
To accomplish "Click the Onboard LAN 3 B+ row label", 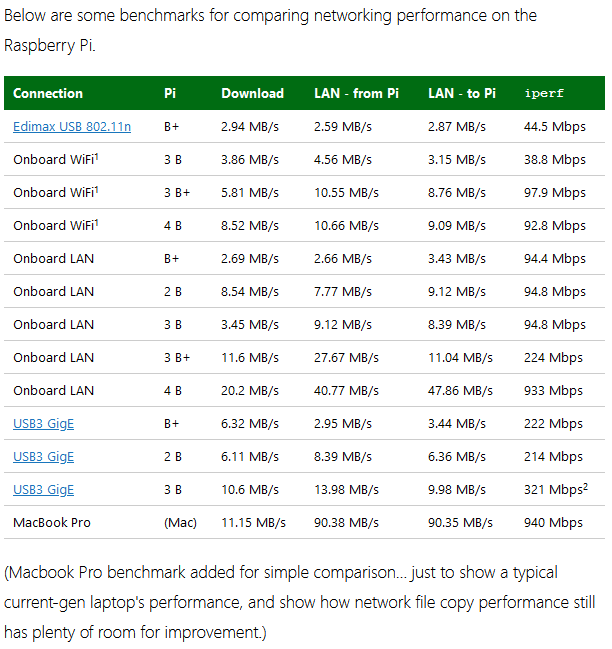I will pyautogui.click(x=53, y=358).
